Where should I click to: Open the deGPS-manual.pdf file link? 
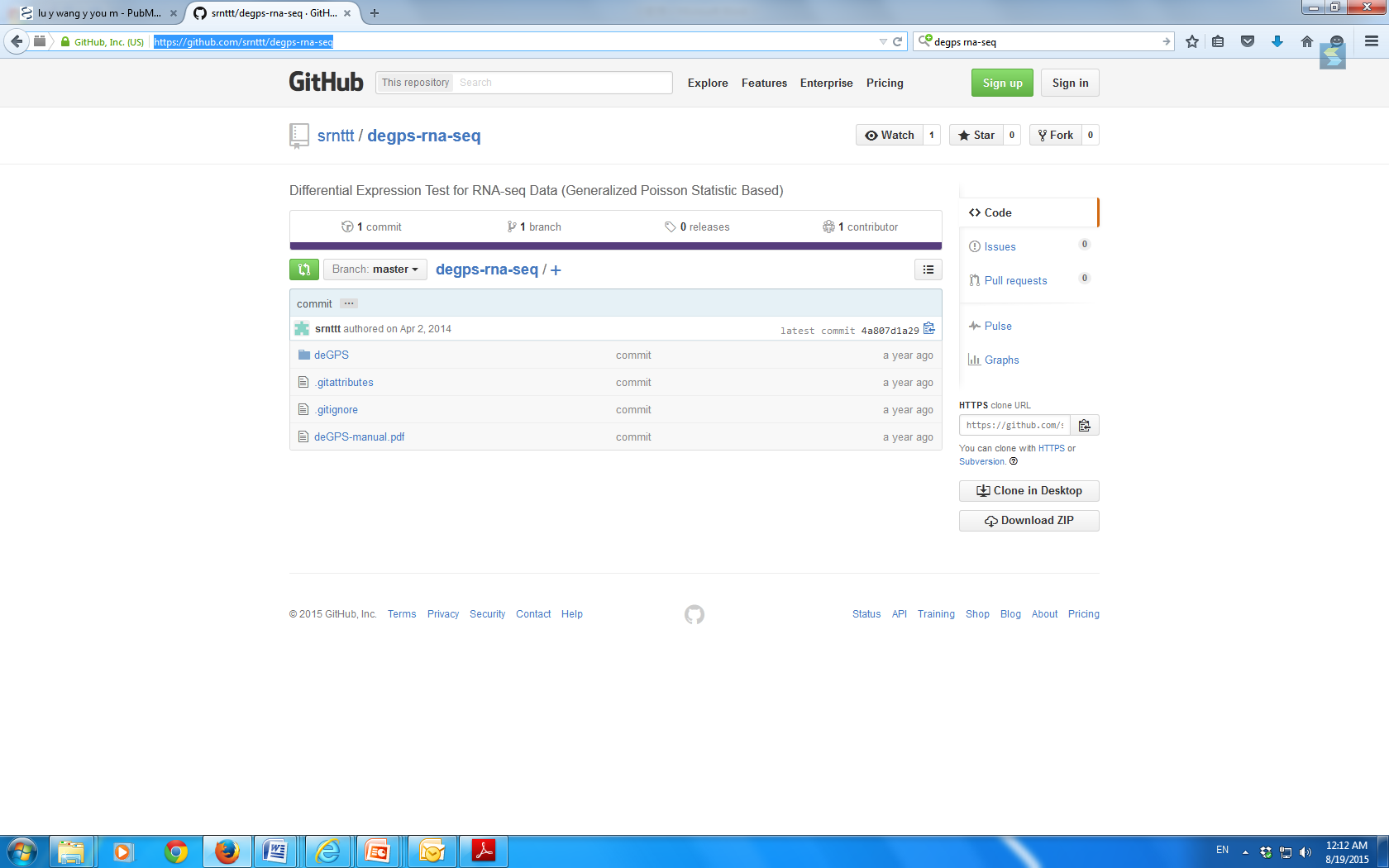pos(359,437)
